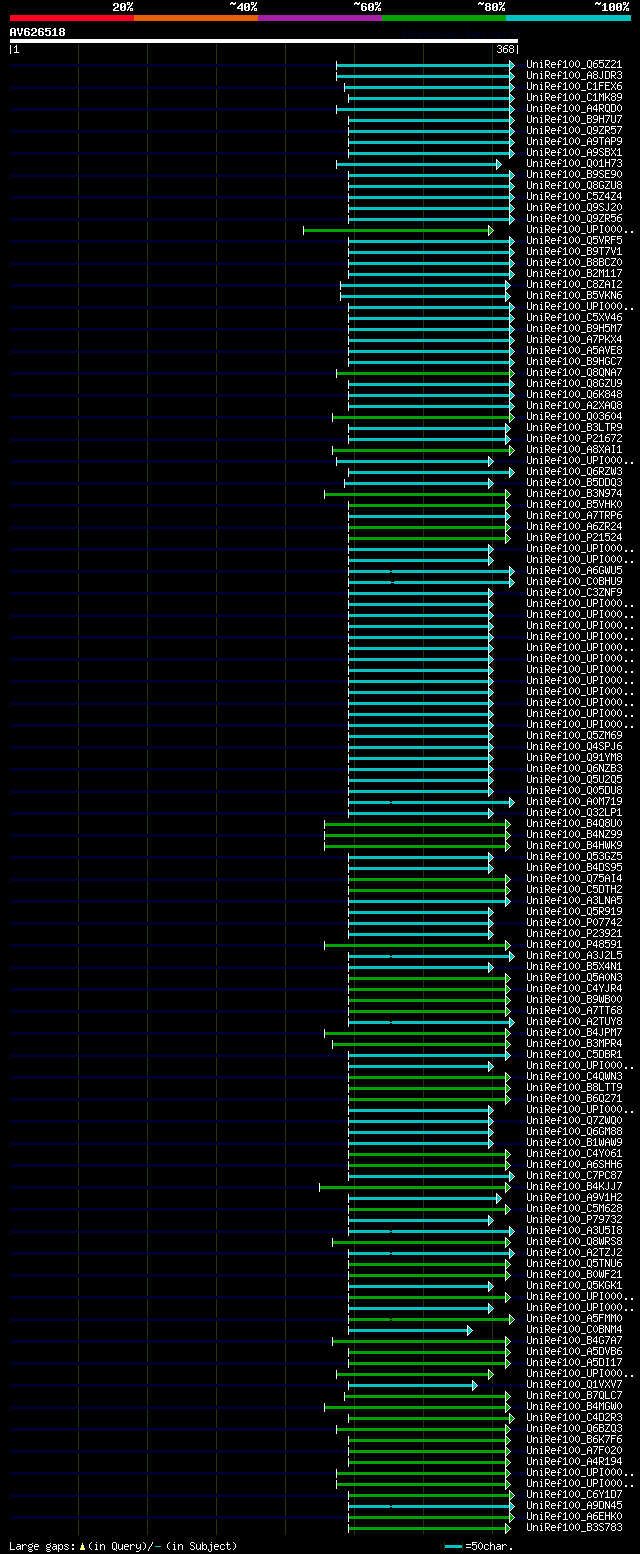Click the Large gaps legend text
The width and height of the screenshot is (640, 1554).
click(123, 1545)
